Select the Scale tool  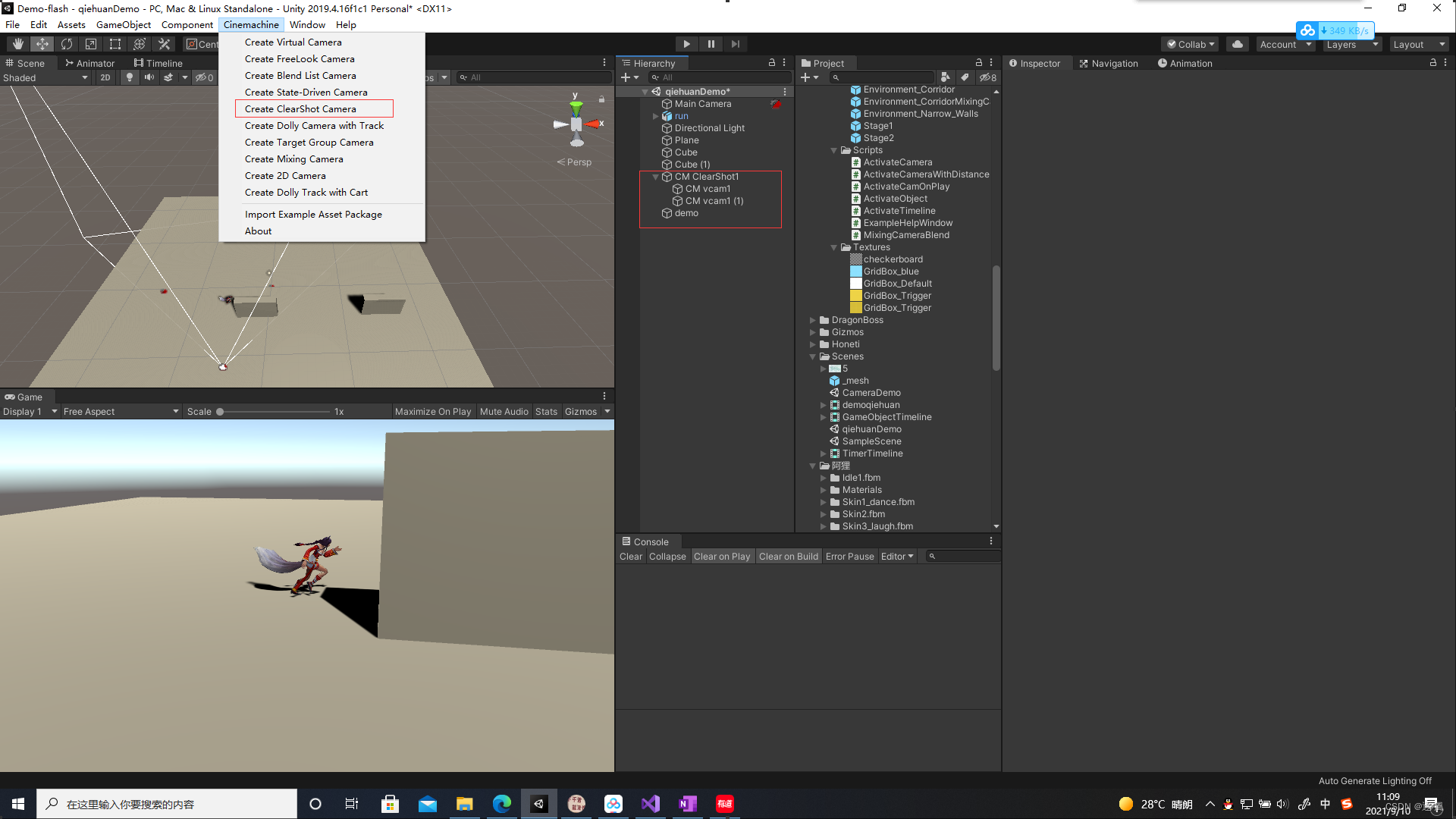tap(91, 44)
